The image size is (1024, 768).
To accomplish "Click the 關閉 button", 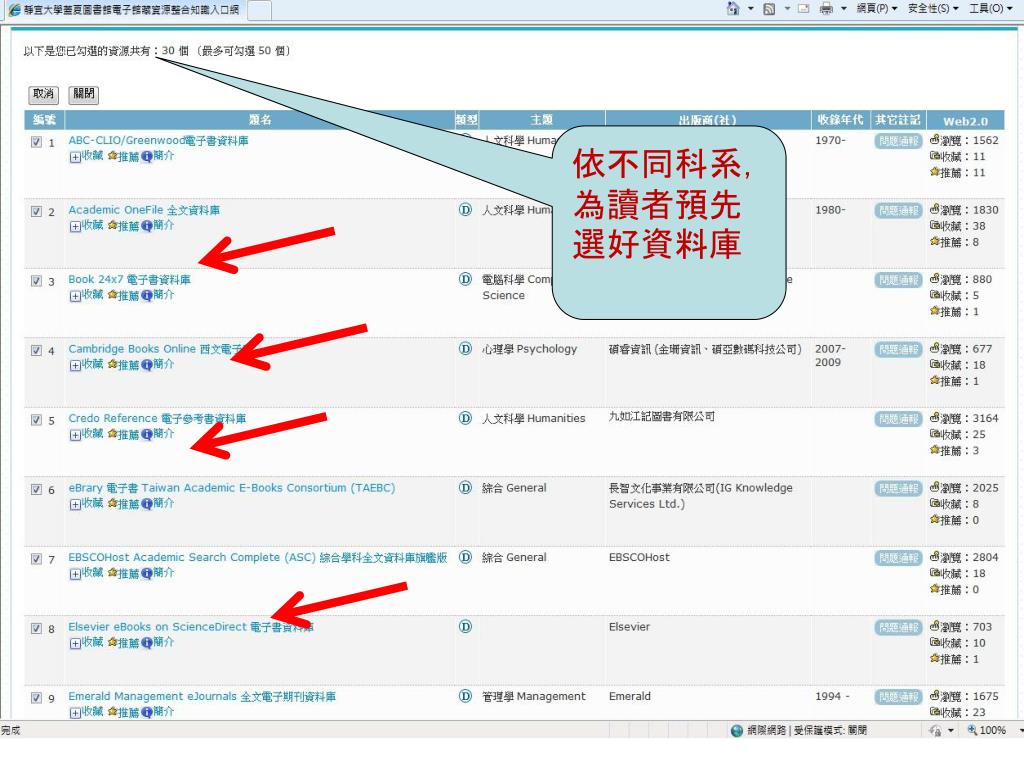I will (x=84, y=94).
